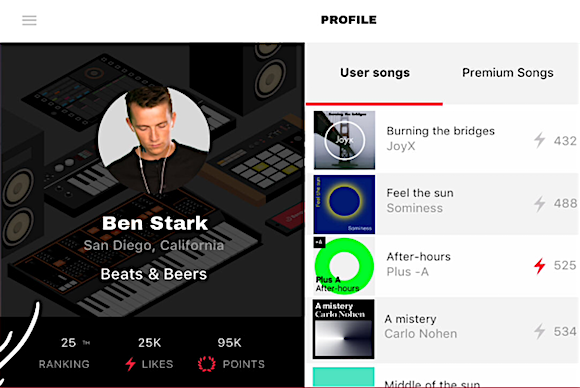The height and width of the screenshot is (388, 580).
Task: Select the Burning the bridges song title
Action: 440,131
